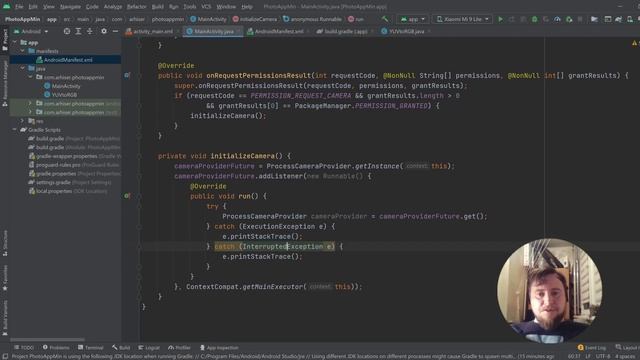Image resolution: width=640 pixels, height=360 pixels.
Task: Open the Navigate menu
Action: [70, 7]
